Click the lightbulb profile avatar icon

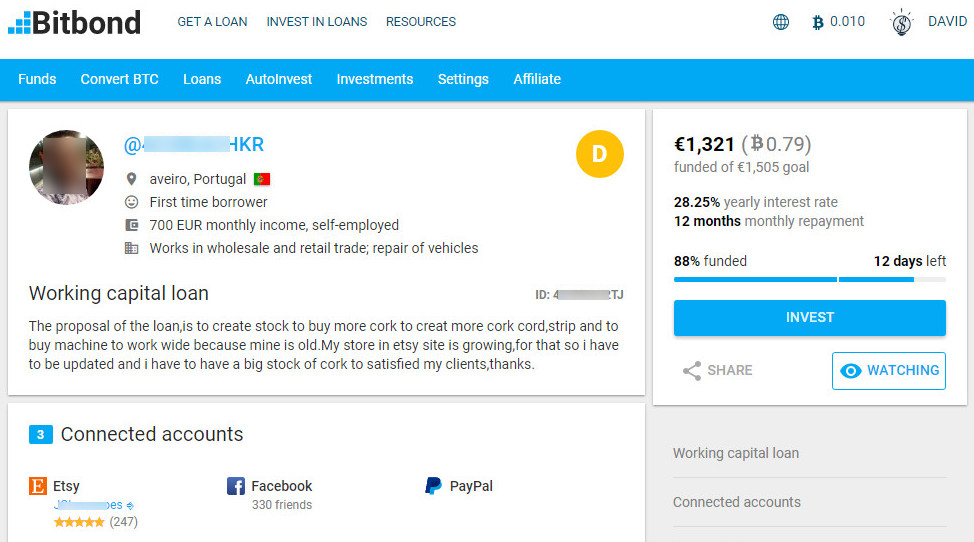tap(901, 23)
